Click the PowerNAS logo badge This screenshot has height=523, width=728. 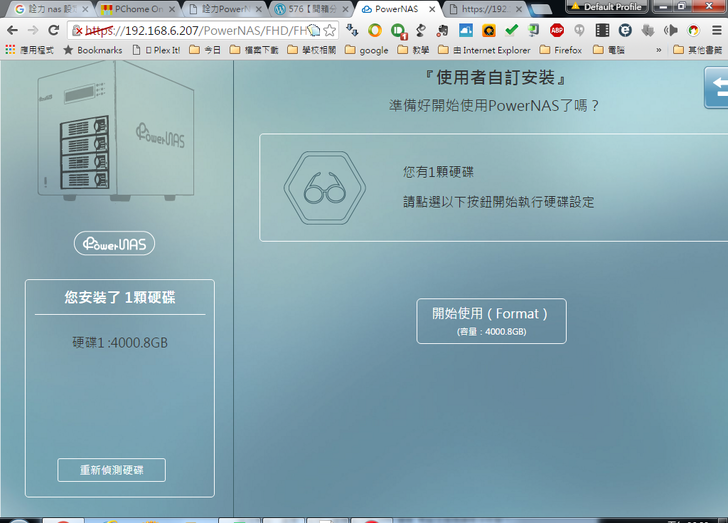coord(114,243)
